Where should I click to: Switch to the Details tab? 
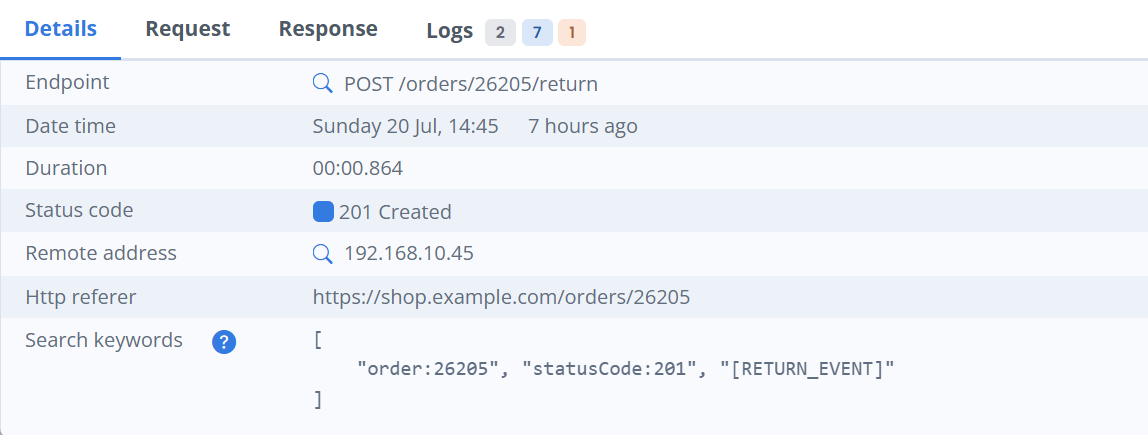(x=61, y=29)
